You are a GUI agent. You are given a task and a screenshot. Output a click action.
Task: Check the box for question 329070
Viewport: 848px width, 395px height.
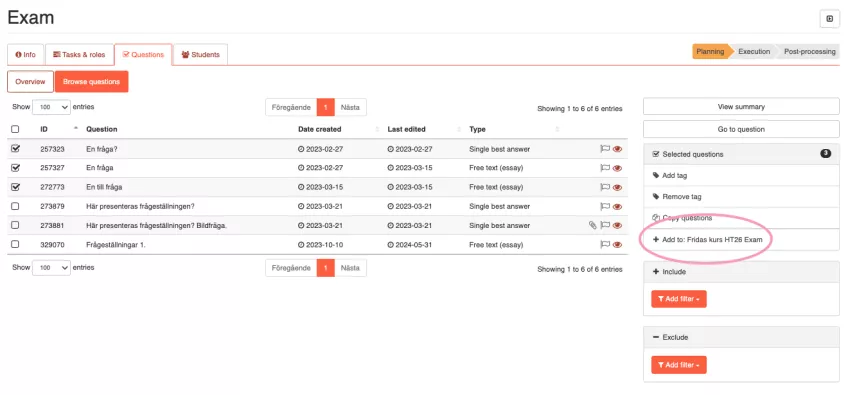coord(15,245)
